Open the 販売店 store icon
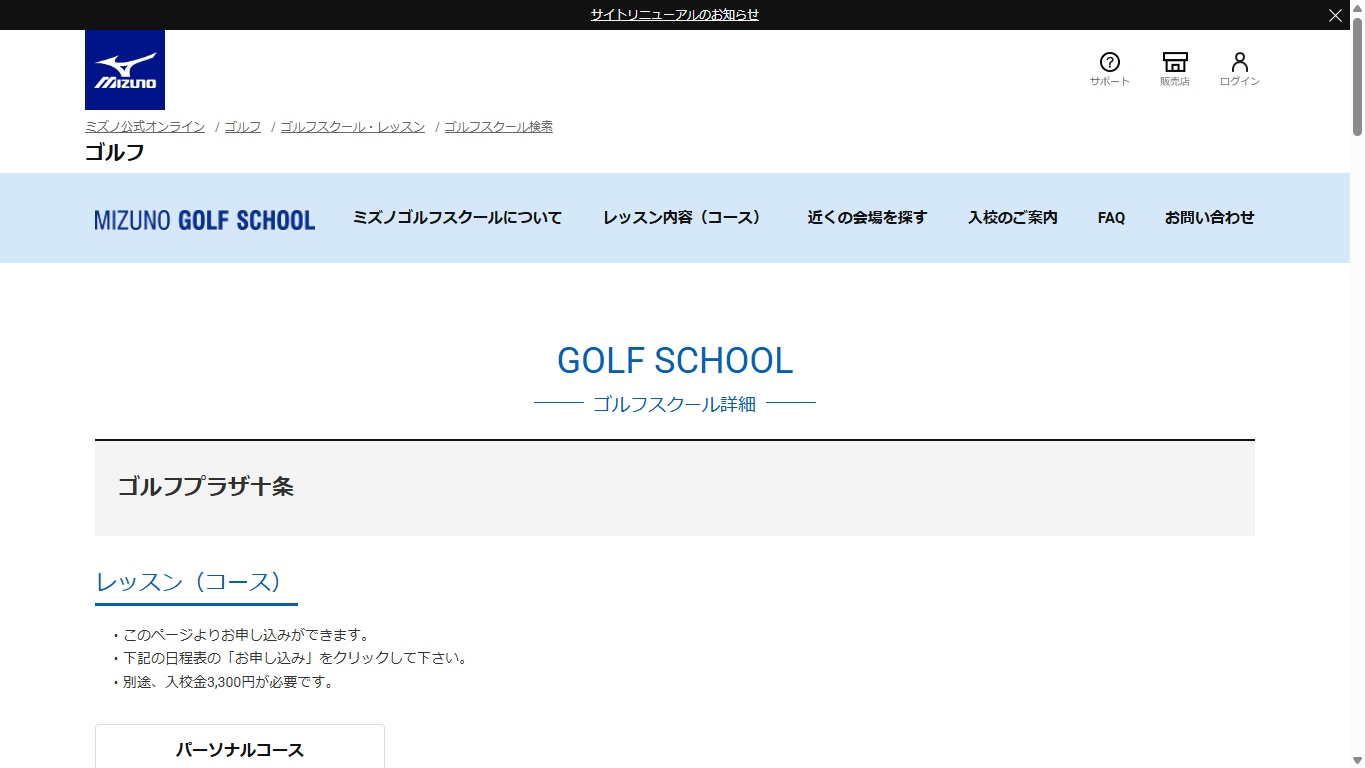Screen dimensions: 1365x768 [x=1175, y=69]
